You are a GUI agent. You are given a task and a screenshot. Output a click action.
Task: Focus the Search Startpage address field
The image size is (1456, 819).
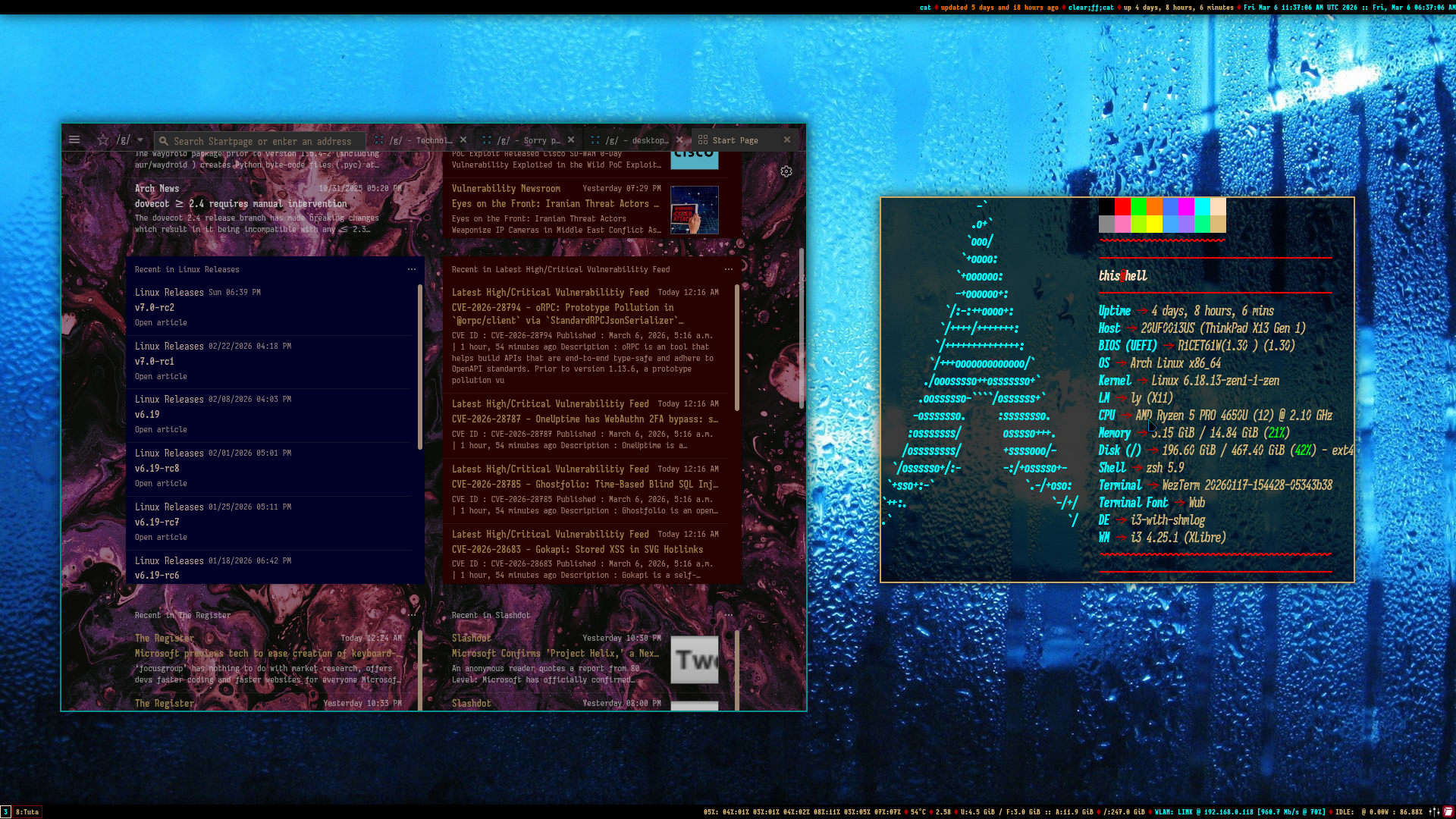point(262,141)
